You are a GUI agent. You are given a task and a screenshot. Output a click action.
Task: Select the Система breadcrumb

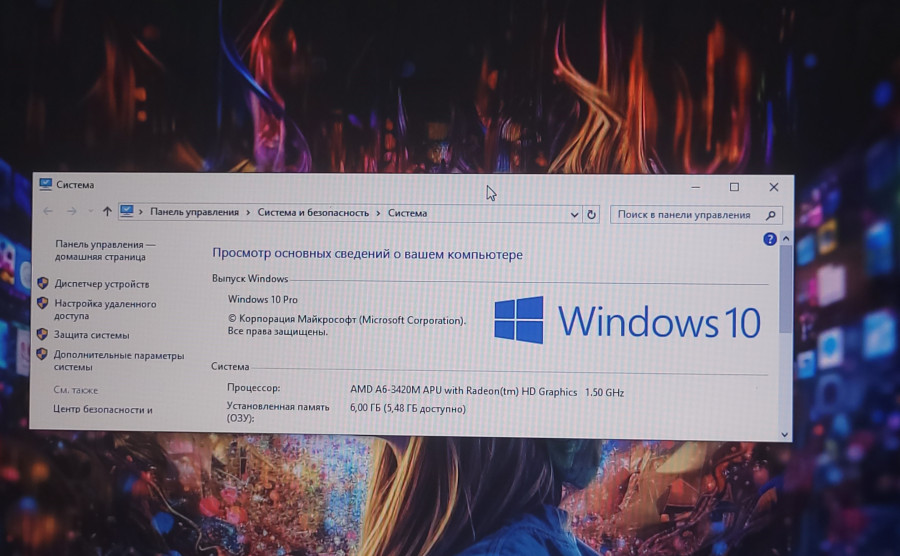(x=408, y=213)
